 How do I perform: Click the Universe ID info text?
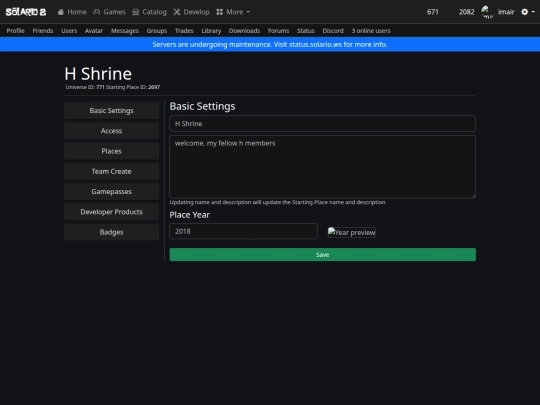[x=113, y=87]
